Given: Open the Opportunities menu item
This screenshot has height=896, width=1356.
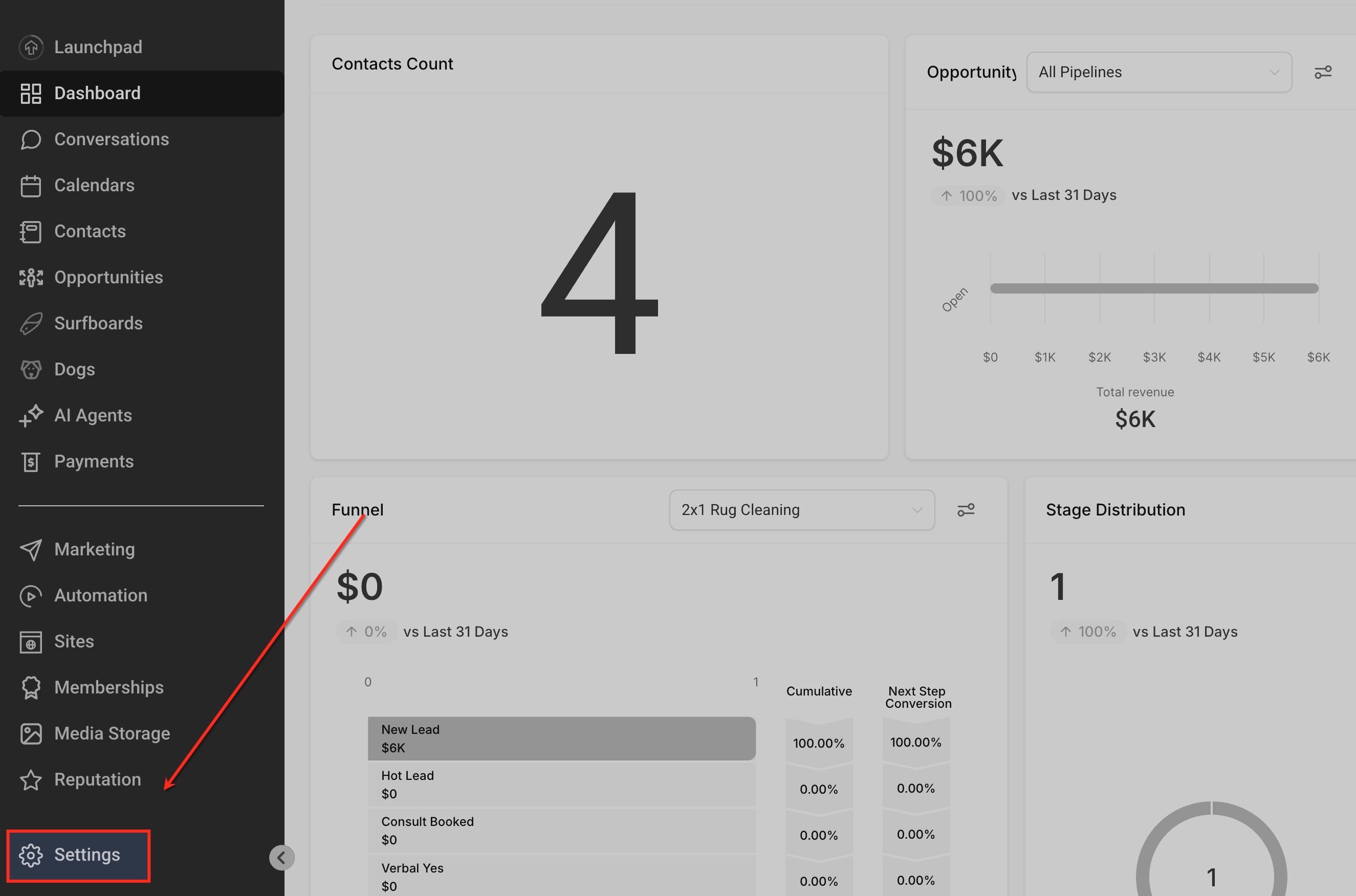Looking at the screenshot, I should coord(108,277).
